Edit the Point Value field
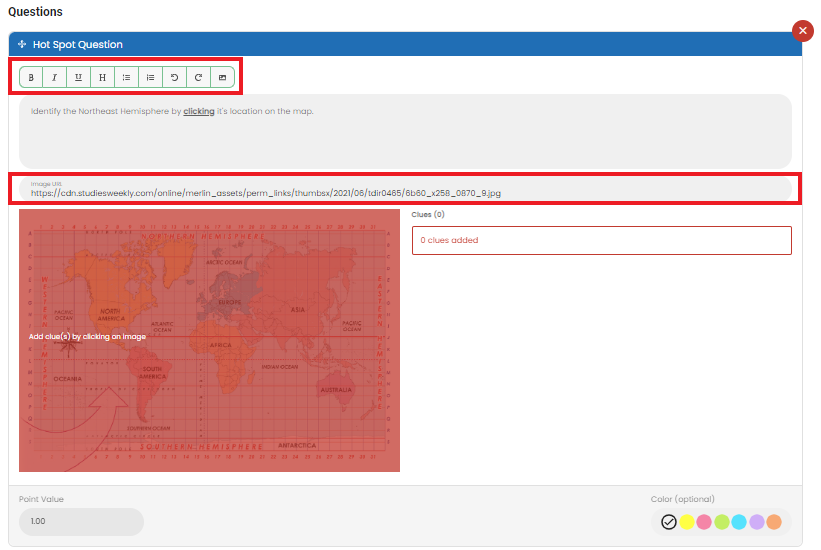Screen dimensions: 821x550 tap(81, 522)
